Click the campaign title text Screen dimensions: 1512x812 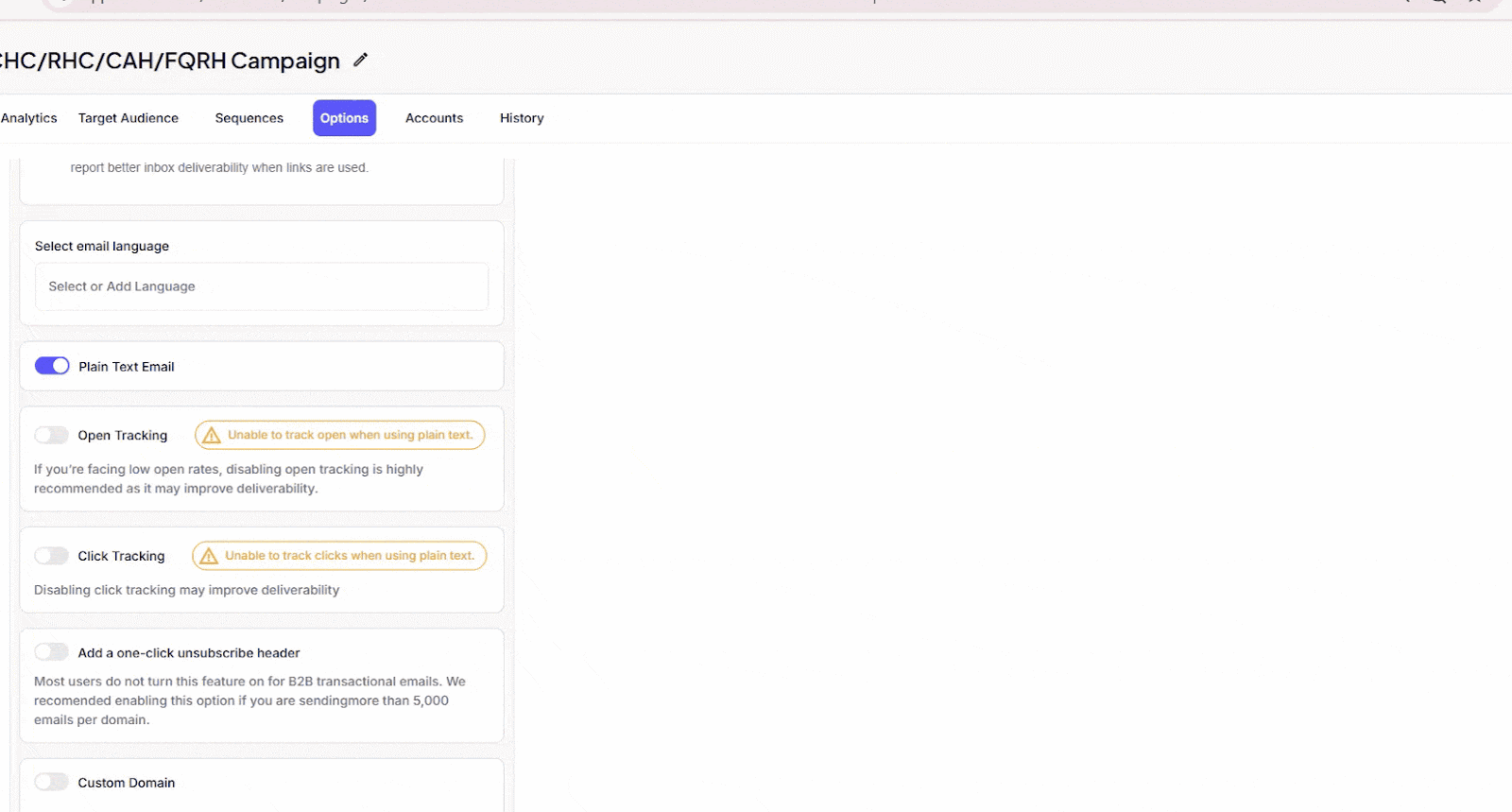pyautogui.click(x=170, y=61)
